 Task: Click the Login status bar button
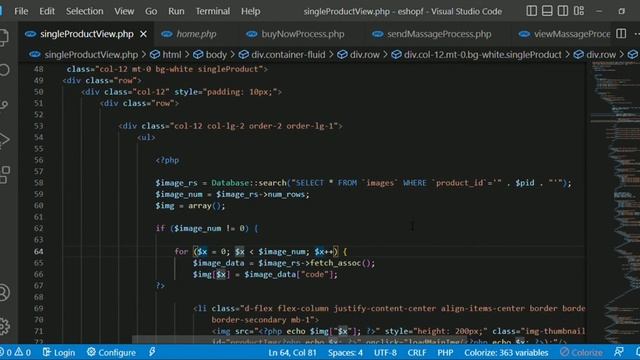(x=59, y=352)
